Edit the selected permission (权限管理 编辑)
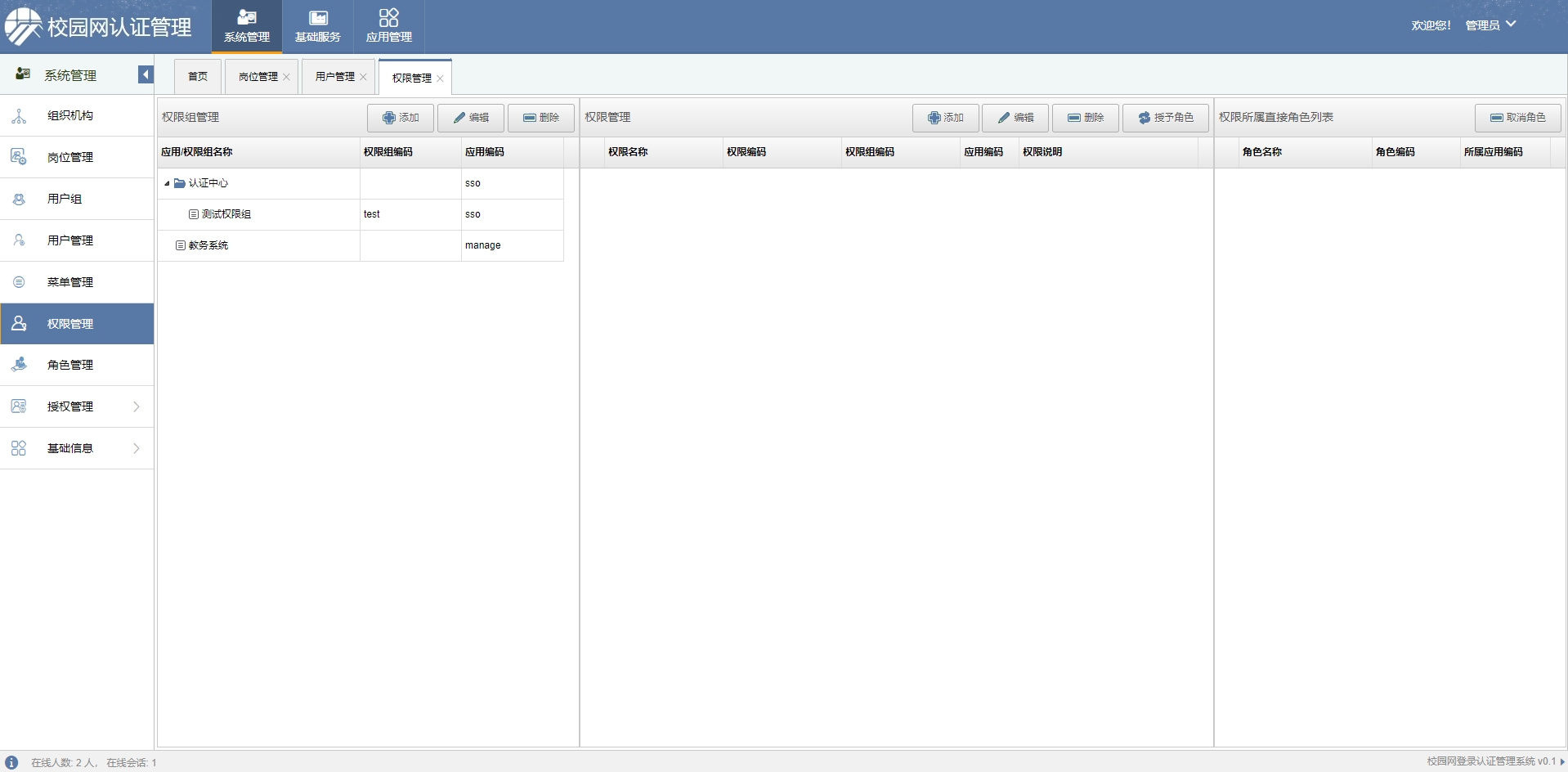The image size is (1568, 772). 1016,118
